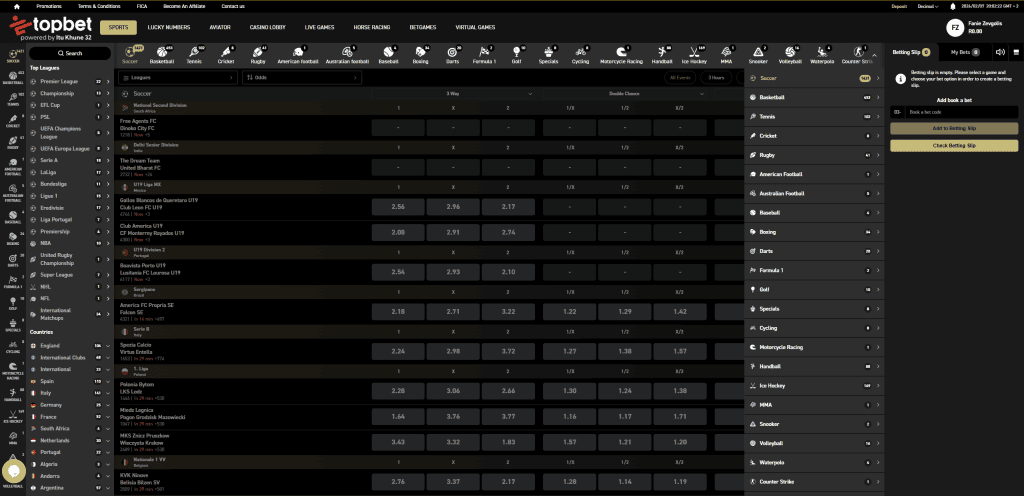Select Golf in the top sports icon bar
The image size is (1024, 496).
point(517,54)
